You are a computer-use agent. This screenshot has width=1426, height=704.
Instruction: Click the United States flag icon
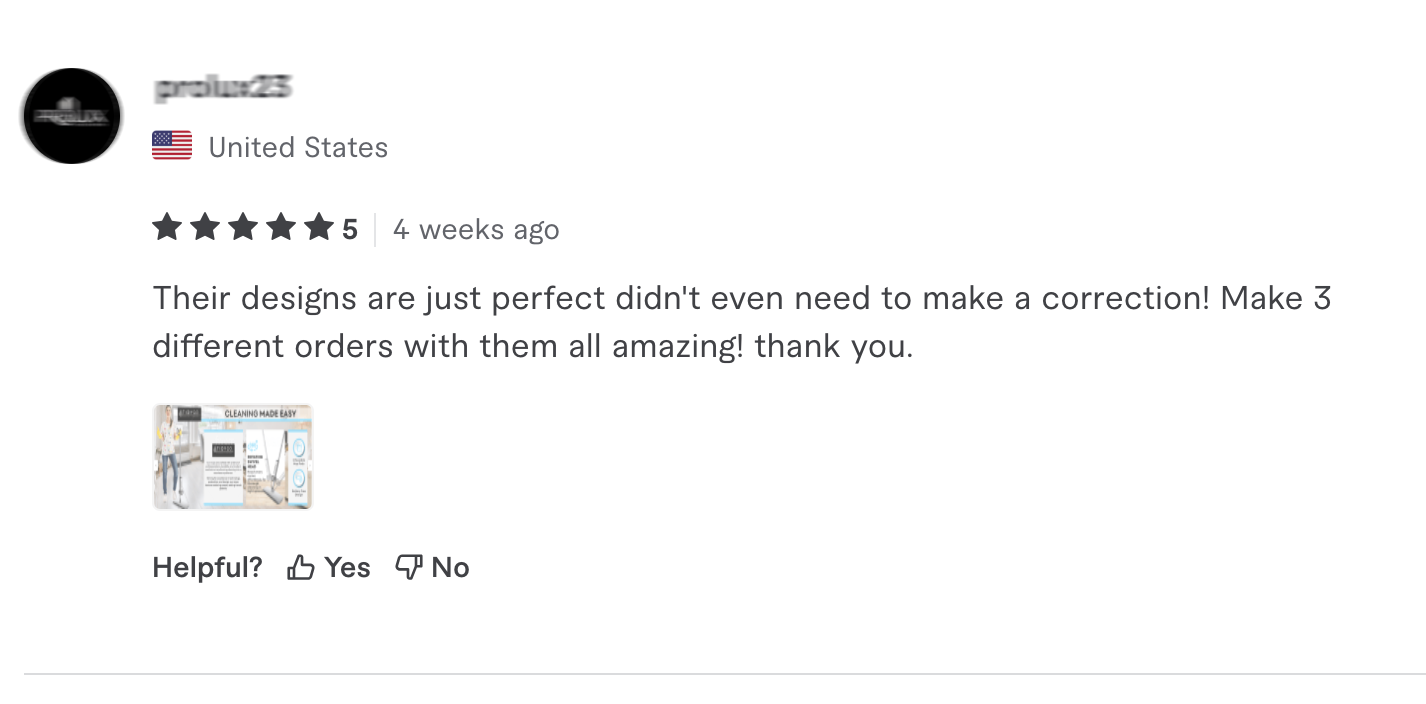172,146
